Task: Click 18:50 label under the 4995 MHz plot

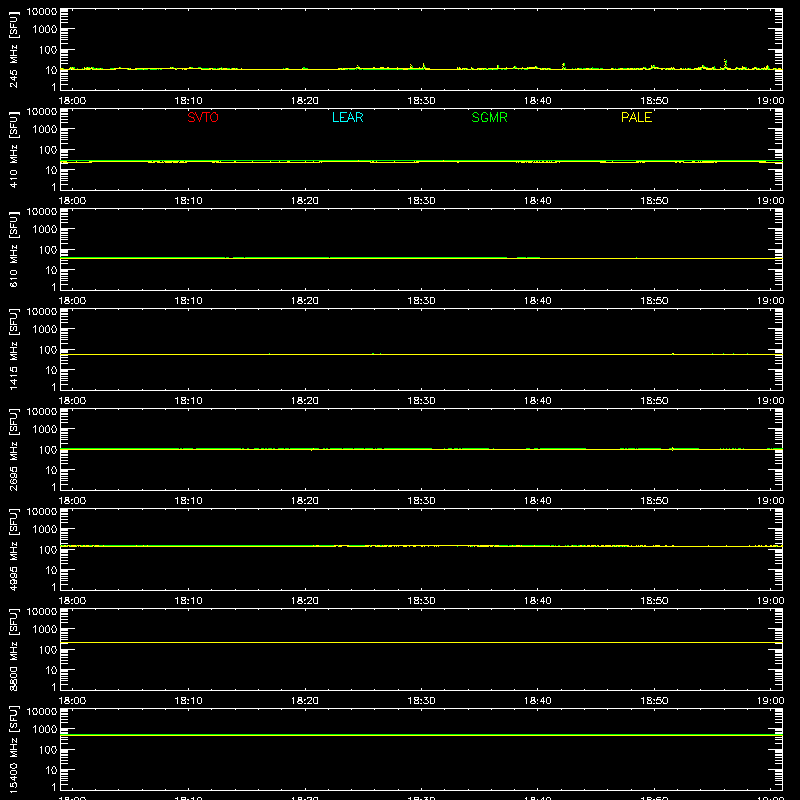Action: tap(655, 601)
